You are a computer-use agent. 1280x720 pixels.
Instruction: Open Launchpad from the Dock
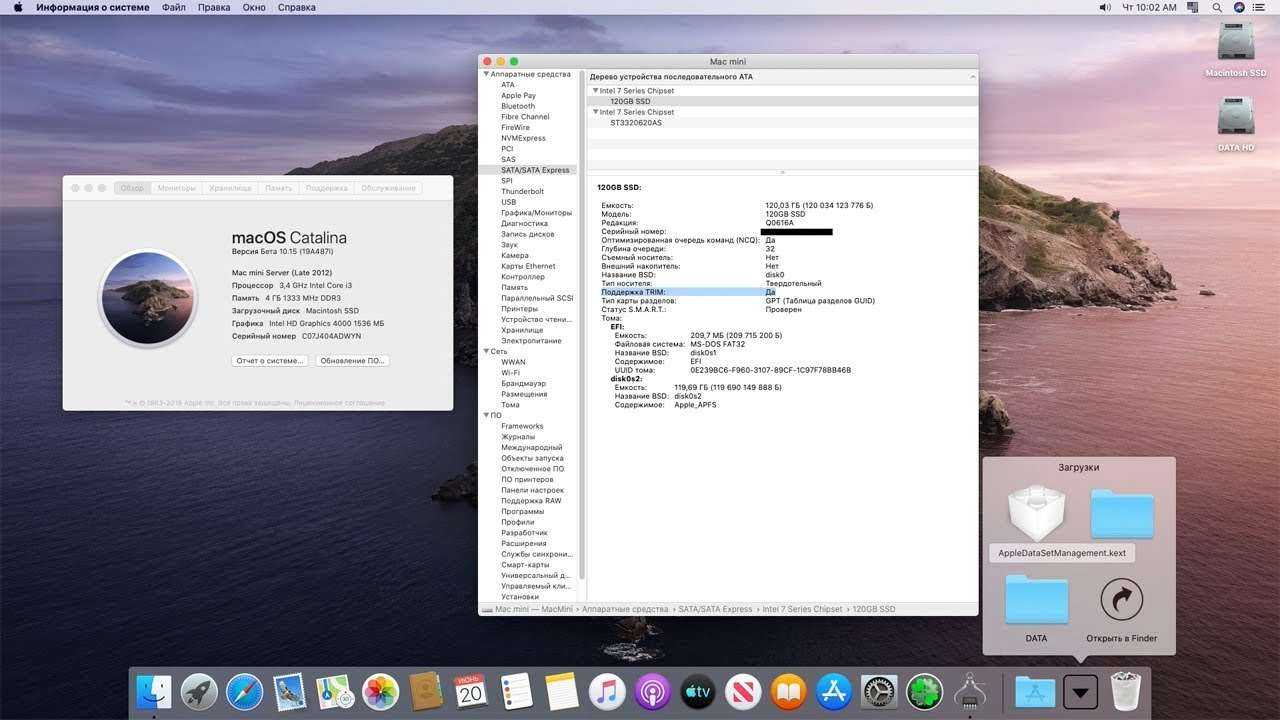(199, 691)
